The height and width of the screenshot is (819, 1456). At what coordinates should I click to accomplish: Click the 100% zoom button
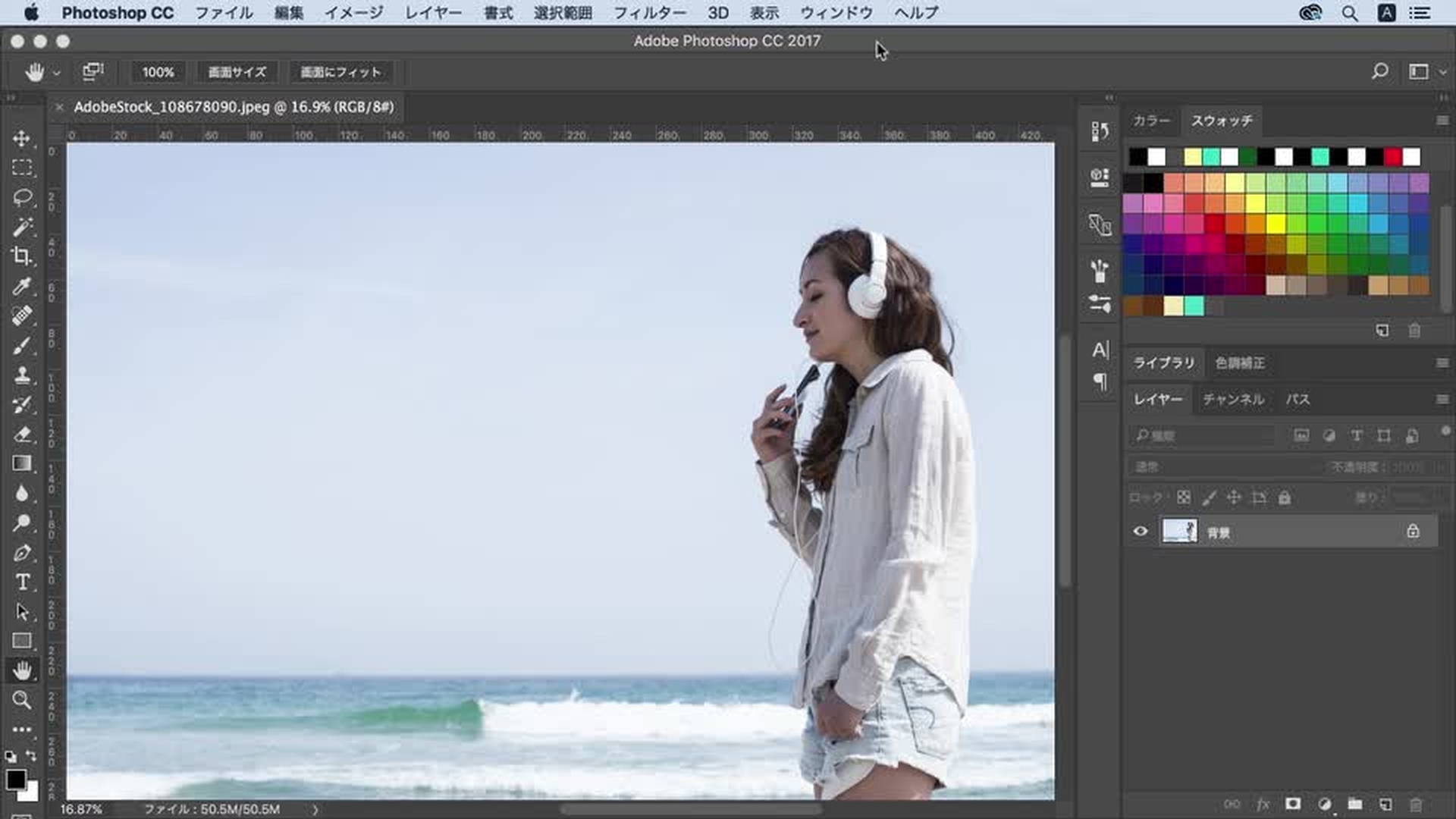pyautogui.click(x=158, y=72)
